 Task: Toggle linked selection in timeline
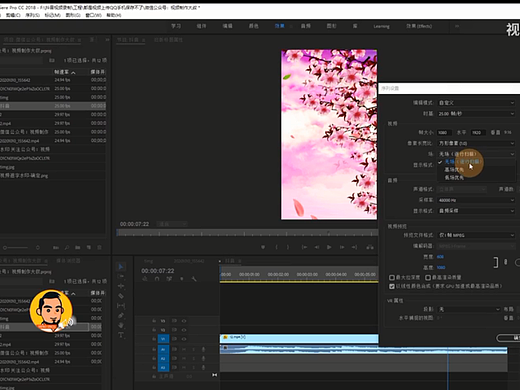coord(169,279)
